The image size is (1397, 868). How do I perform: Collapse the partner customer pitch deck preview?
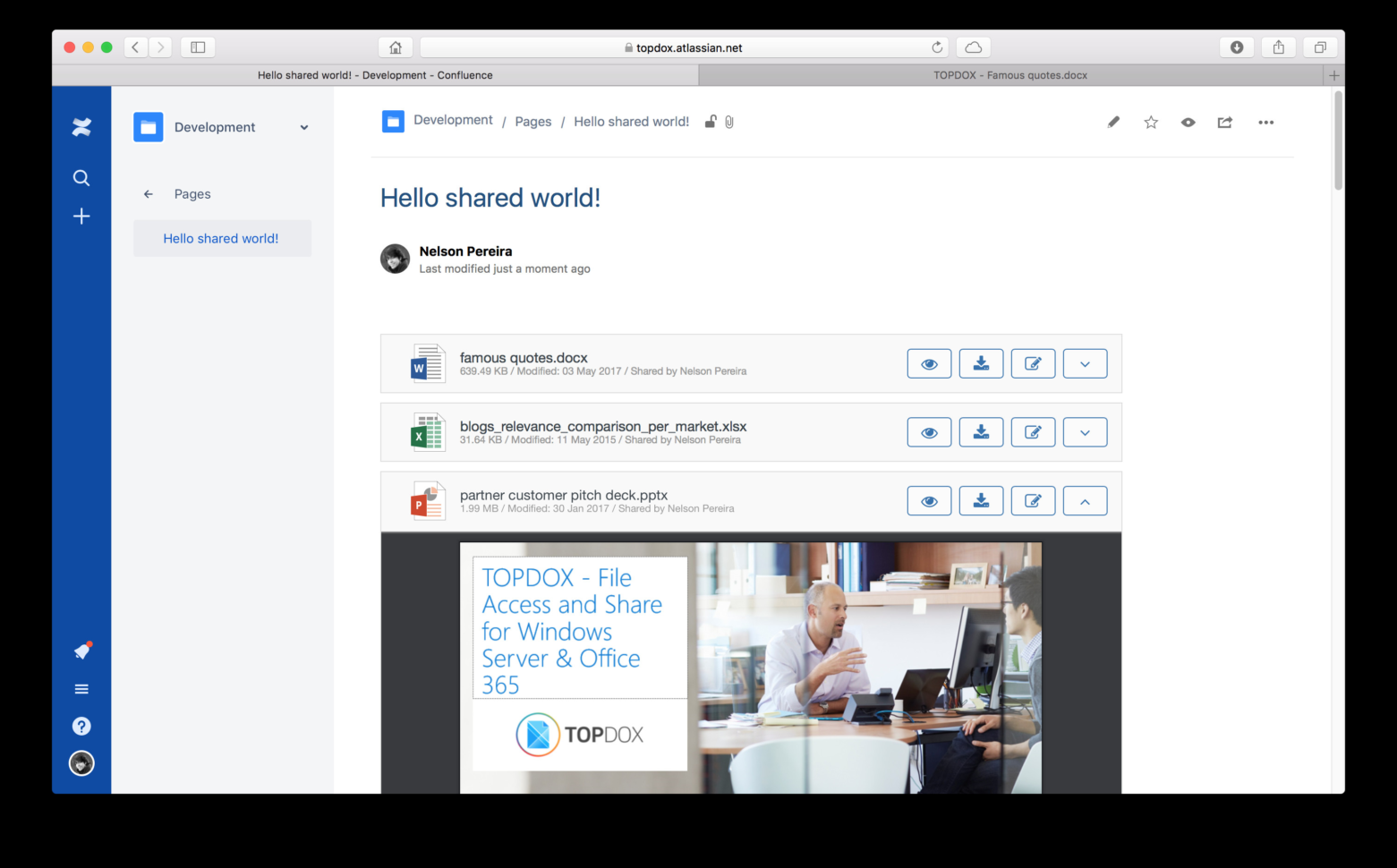coord(1085,501)
